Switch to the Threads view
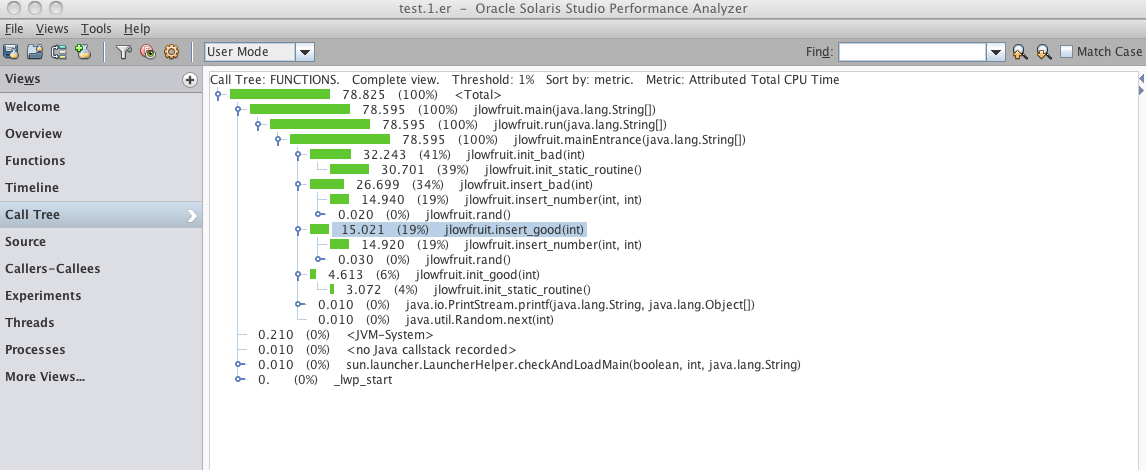Viewport: 1146px width, 470px height. click(101, 323)
